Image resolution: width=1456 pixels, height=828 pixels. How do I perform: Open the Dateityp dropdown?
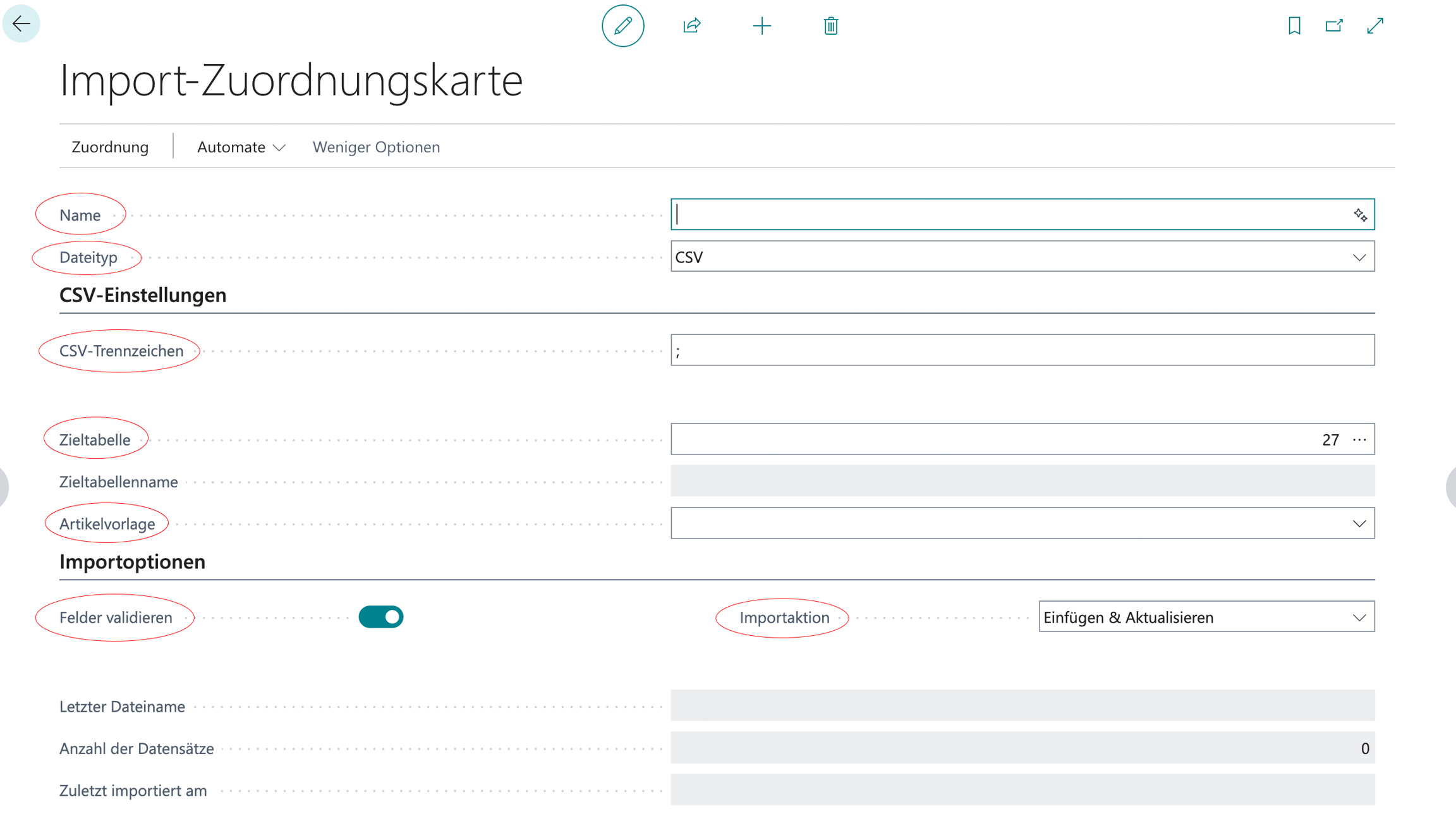click(1359, 257)
